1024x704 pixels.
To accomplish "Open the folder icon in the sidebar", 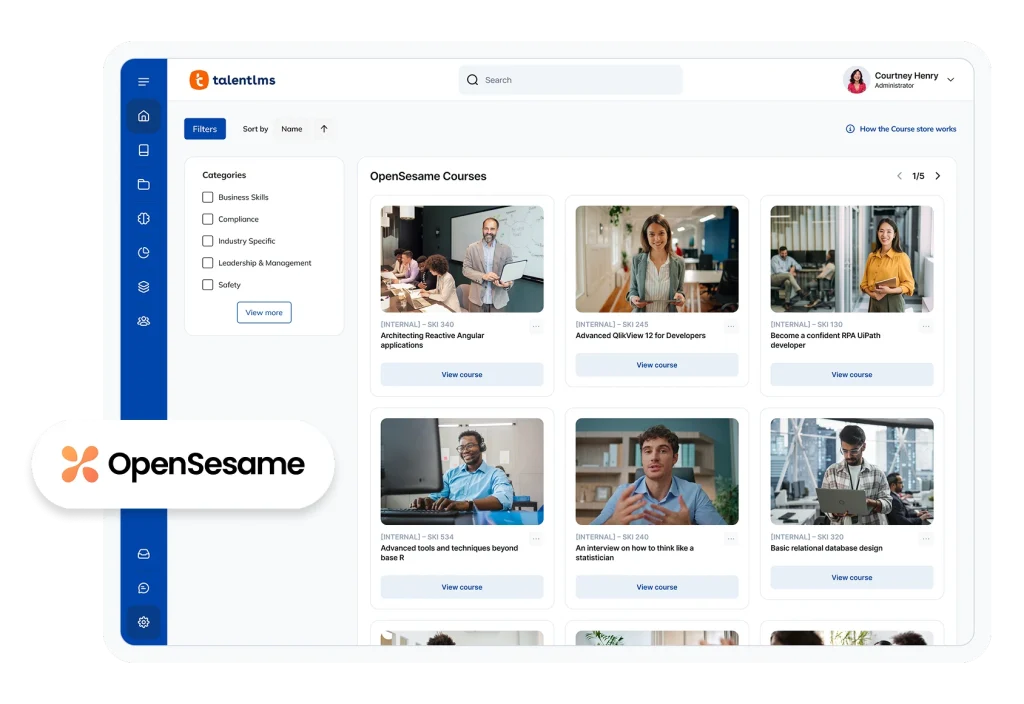I will pos(143,185).
